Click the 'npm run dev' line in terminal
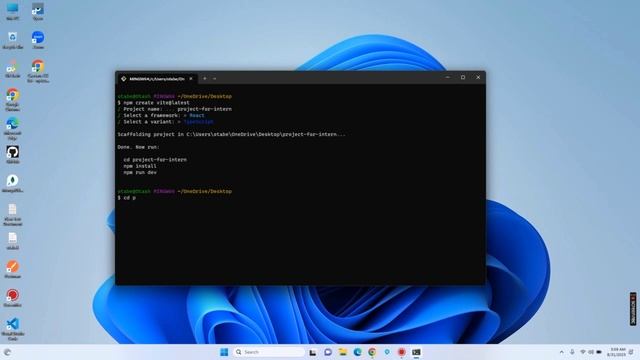640x360 pixels. pyautogui.click(x=140, y=173)
